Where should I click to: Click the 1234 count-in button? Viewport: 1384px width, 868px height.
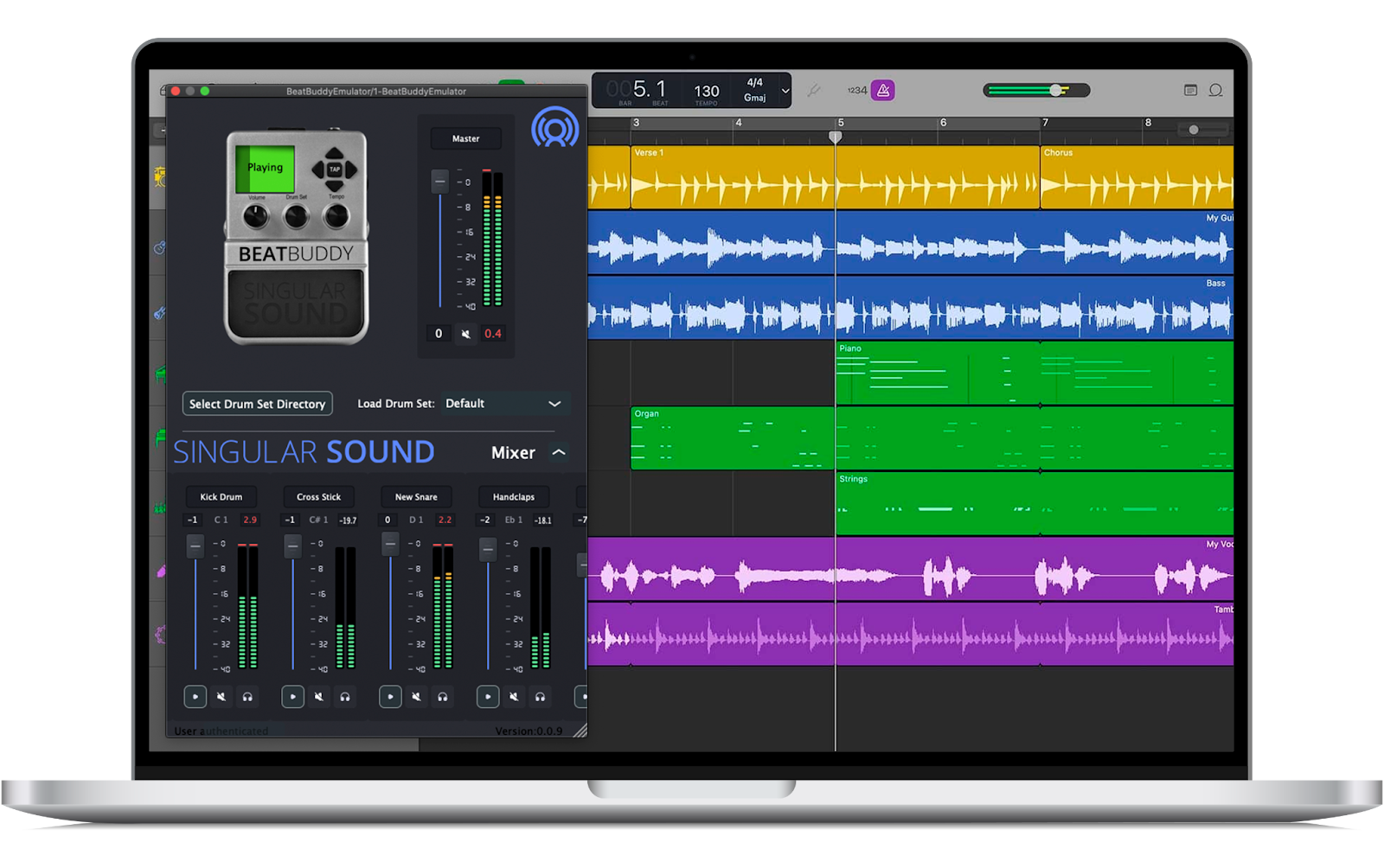856,90
